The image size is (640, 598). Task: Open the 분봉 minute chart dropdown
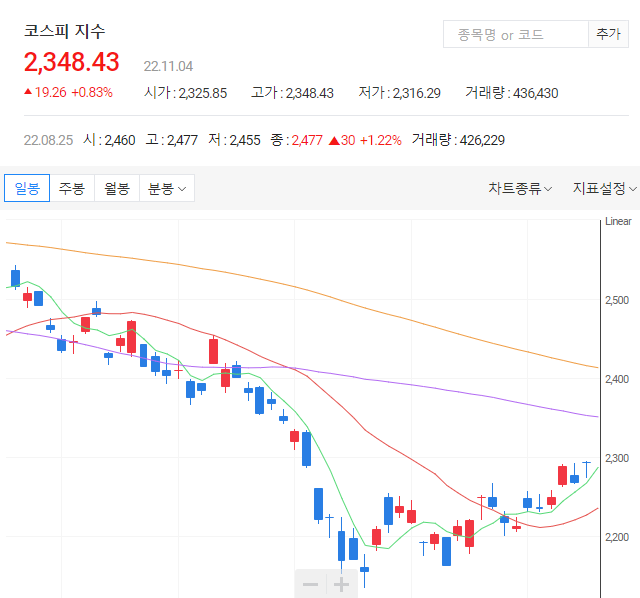pyautogui.click(x=167, y=188)
